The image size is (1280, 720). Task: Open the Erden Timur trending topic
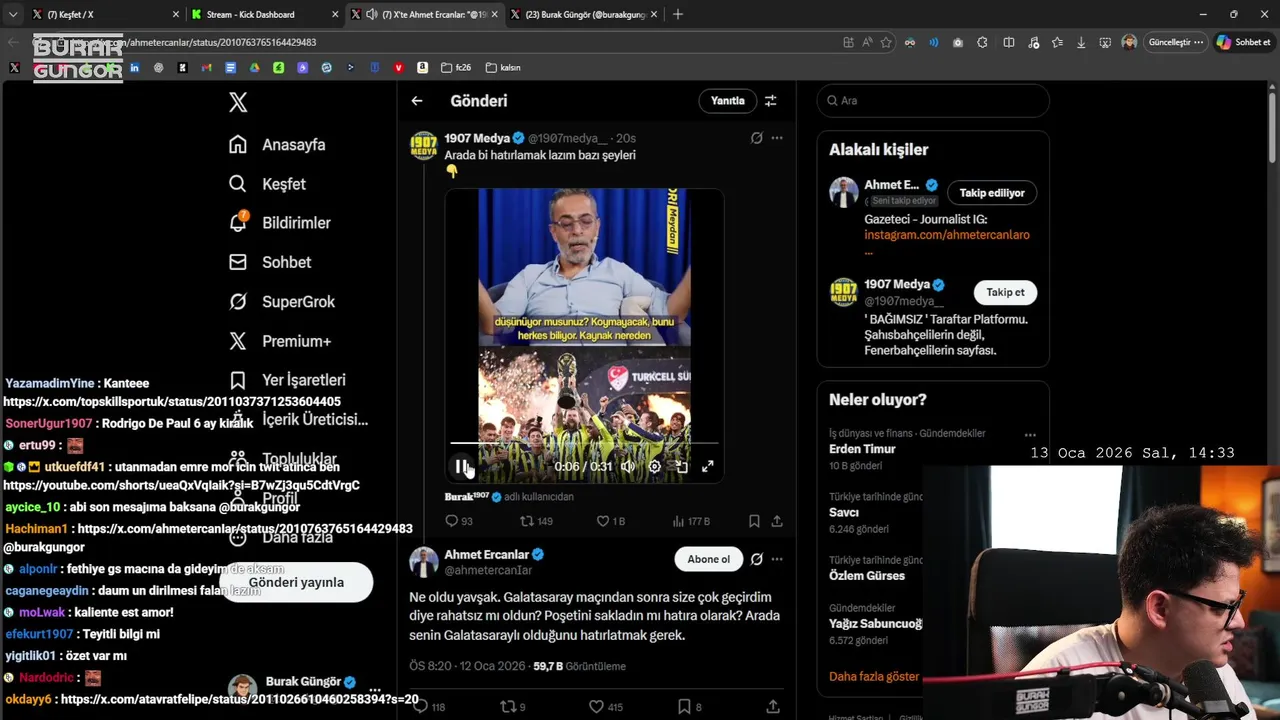click(862, 449)
